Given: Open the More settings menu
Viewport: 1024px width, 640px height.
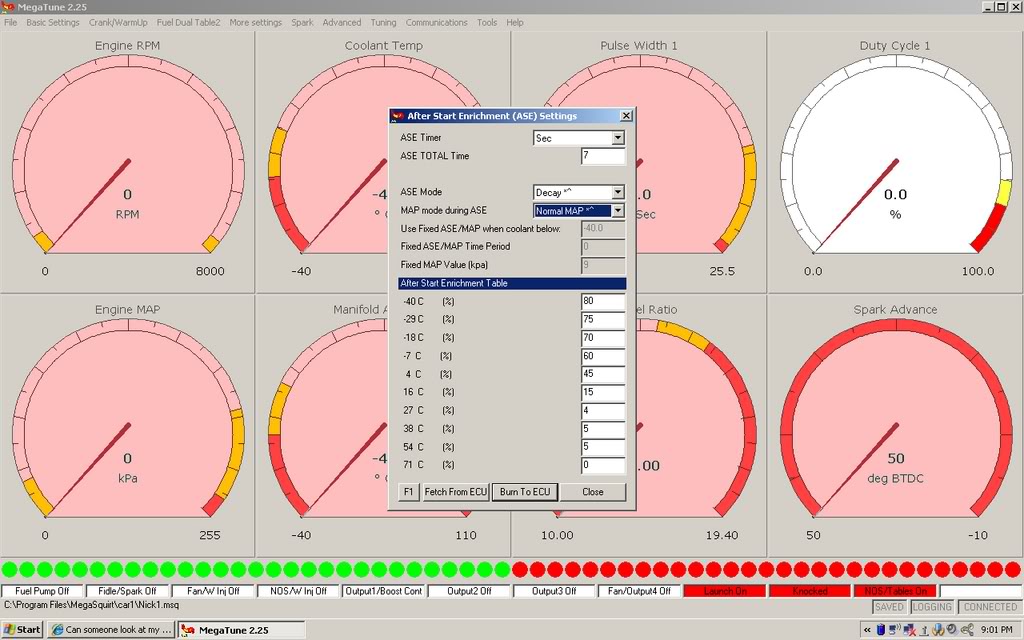Looking at the screenshot, I should click(255, 22).
